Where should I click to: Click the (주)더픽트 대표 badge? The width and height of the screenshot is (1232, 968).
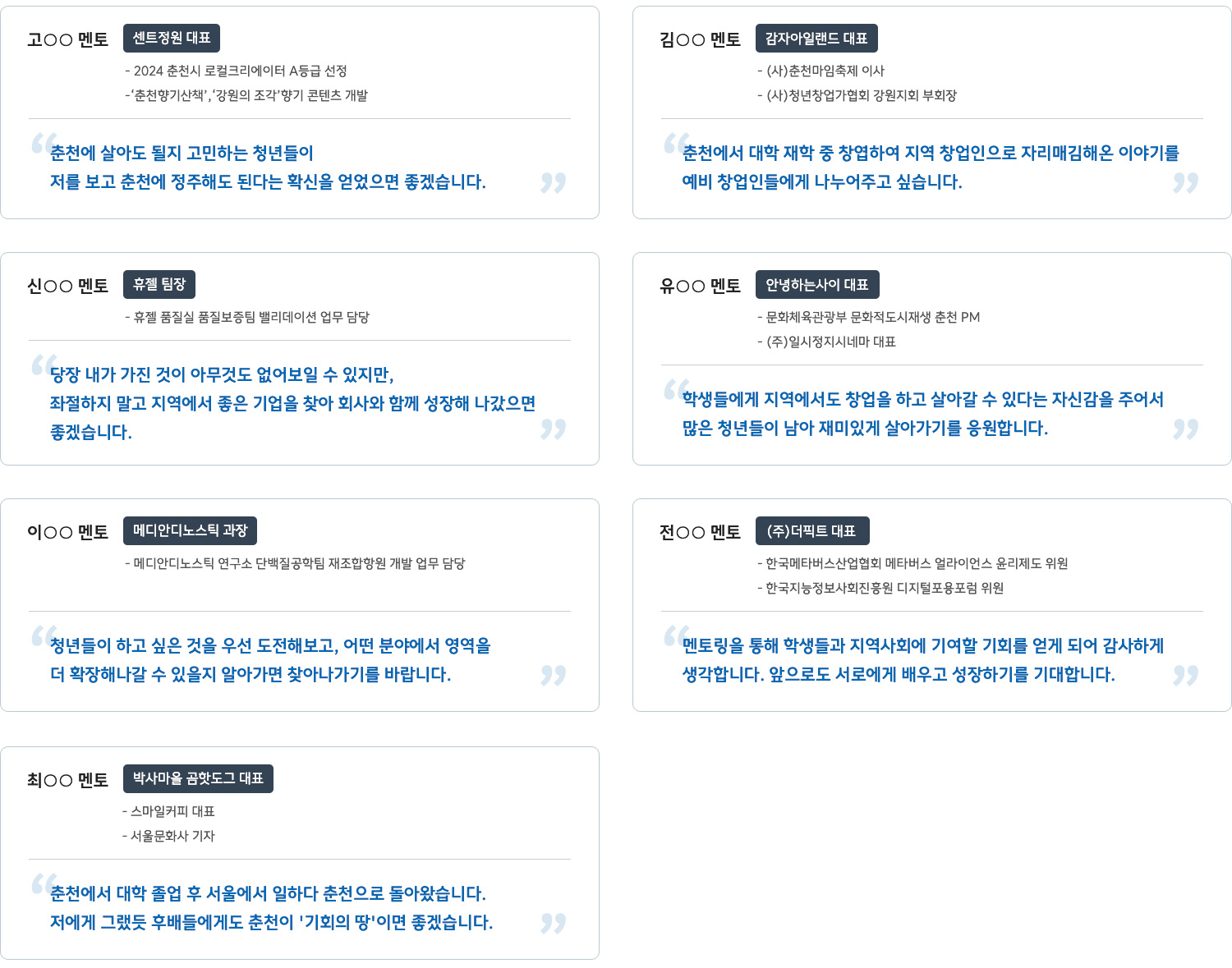coord(811,531)
